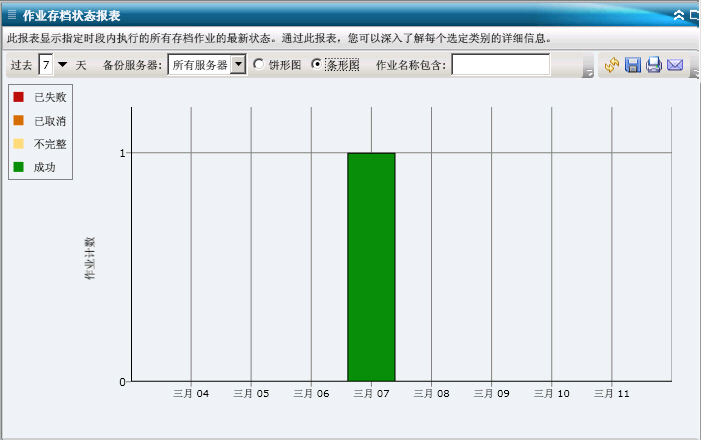Screen dimensions: 701x440
Task: Click the yellow 不完整 legend swatch
Action: [18, 144]
